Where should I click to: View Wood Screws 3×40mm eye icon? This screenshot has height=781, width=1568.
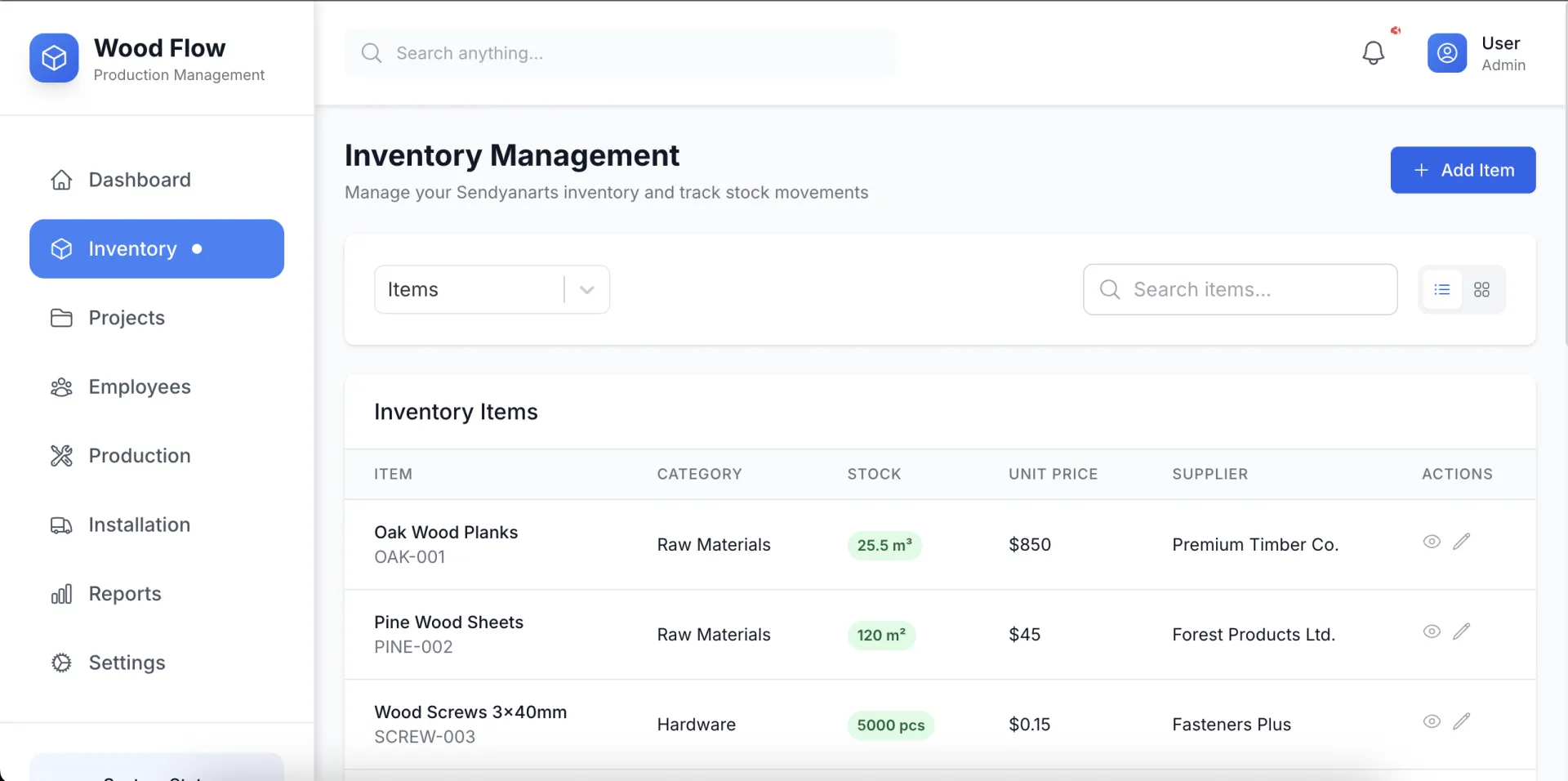point(1432,721)
